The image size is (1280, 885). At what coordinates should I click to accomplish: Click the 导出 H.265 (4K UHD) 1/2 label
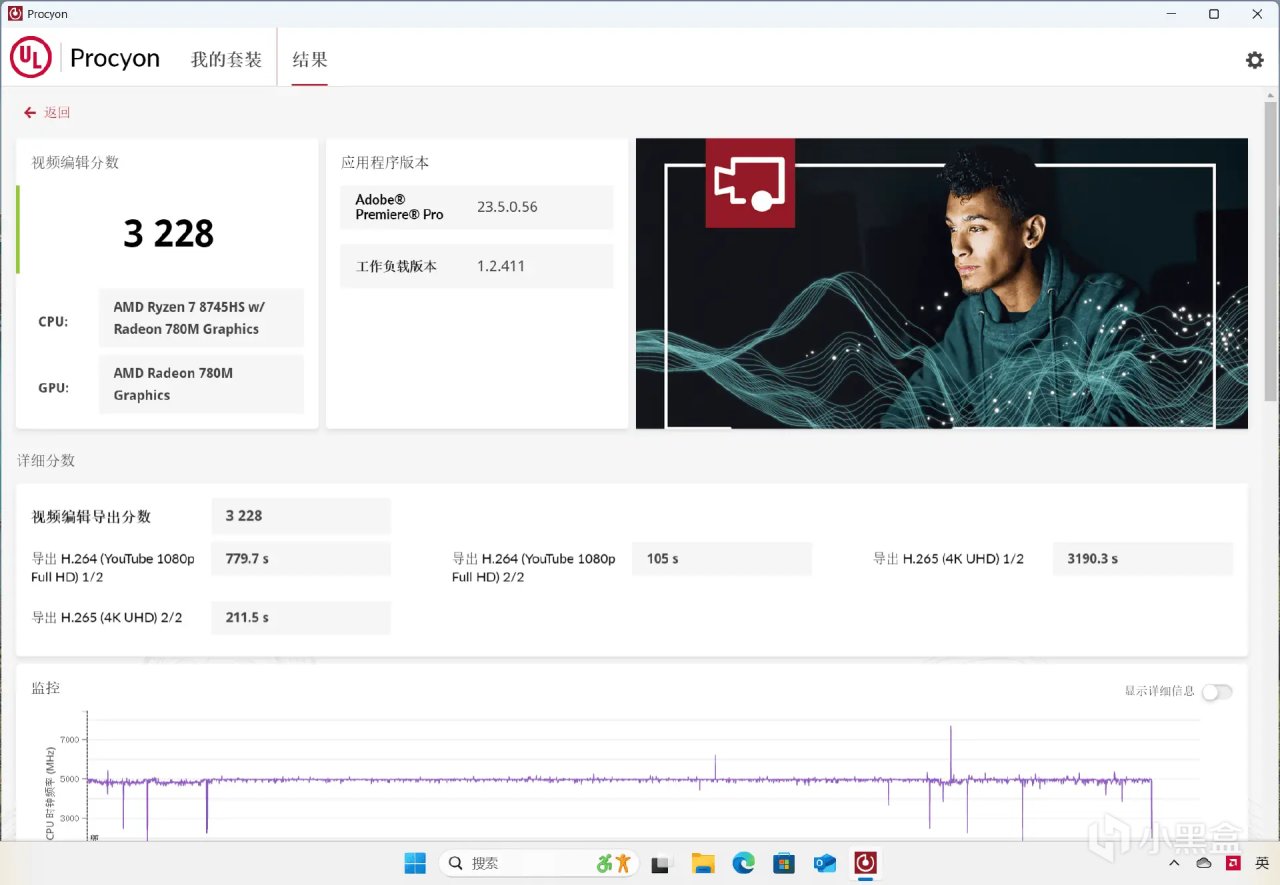click(x=948, y=559)
